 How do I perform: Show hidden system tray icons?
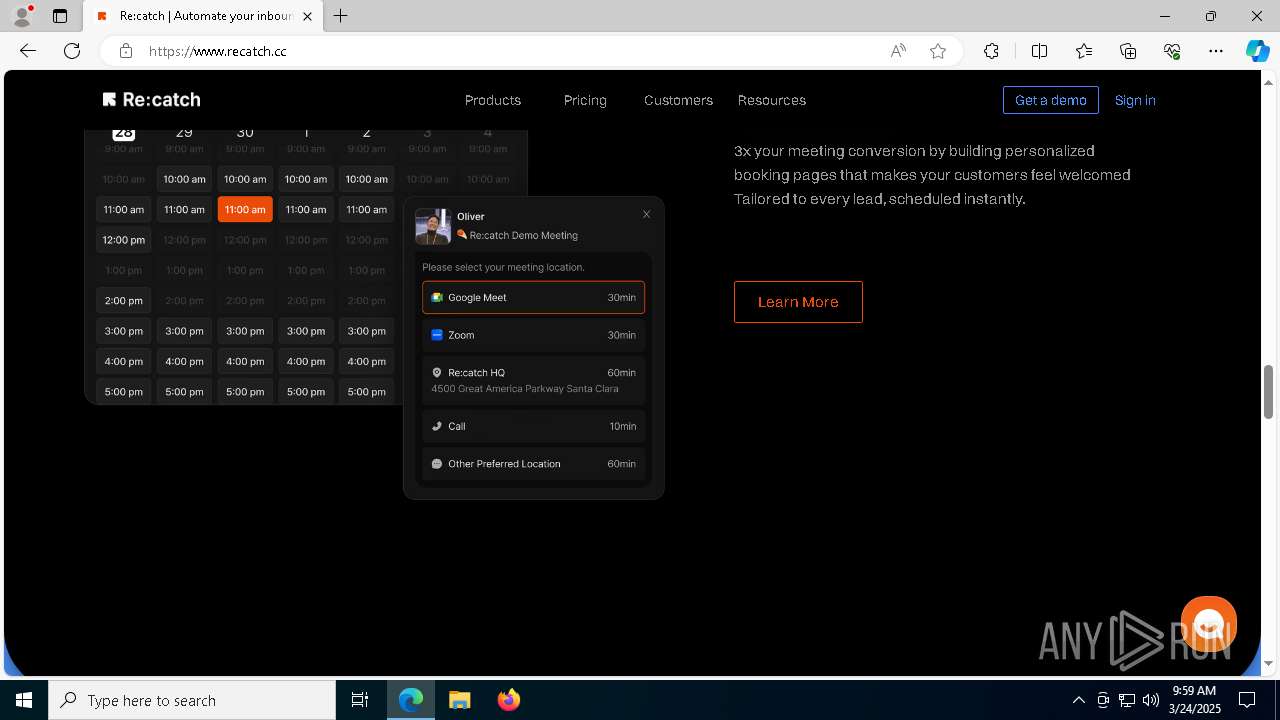[x=1078, y=700]
